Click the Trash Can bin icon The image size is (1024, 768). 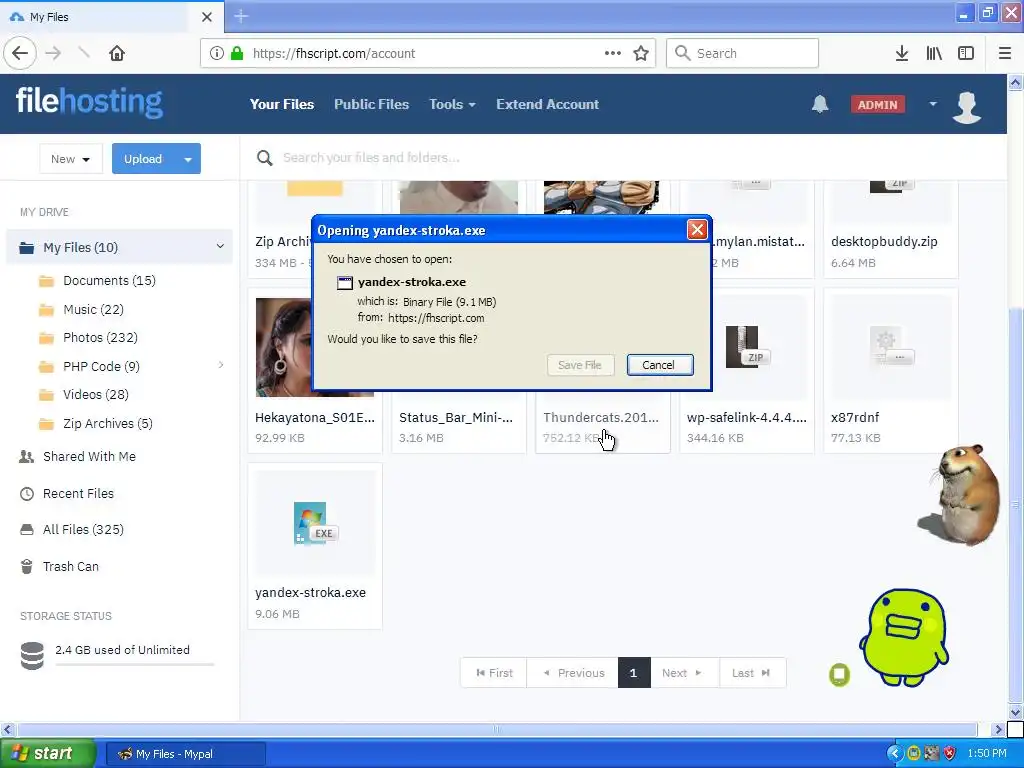(27, 566)
